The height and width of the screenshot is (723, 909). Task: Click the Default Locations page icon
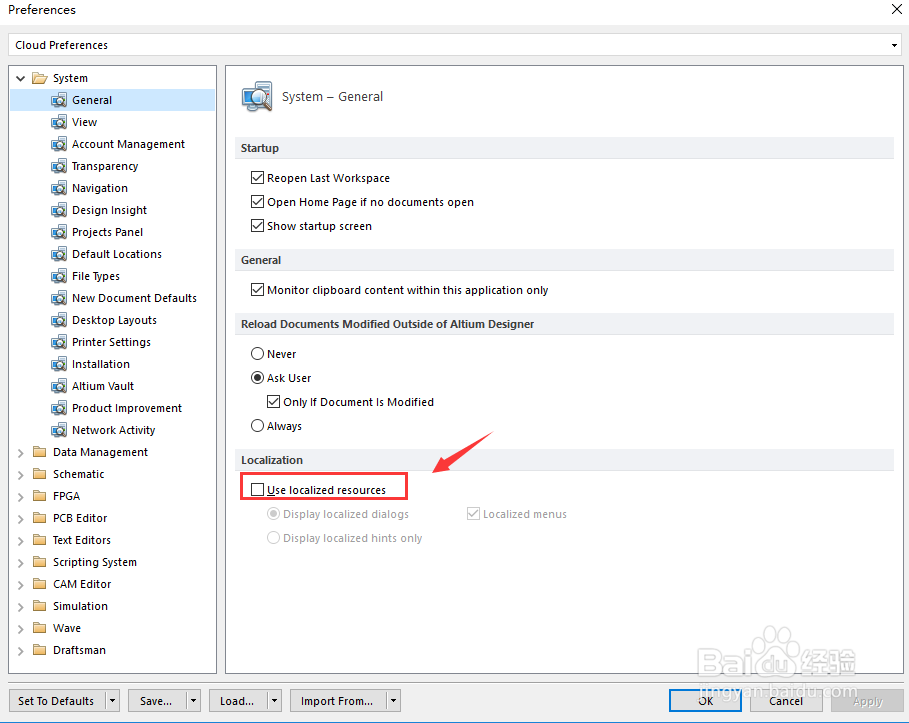pyautogui.click(x=59, y=255)
